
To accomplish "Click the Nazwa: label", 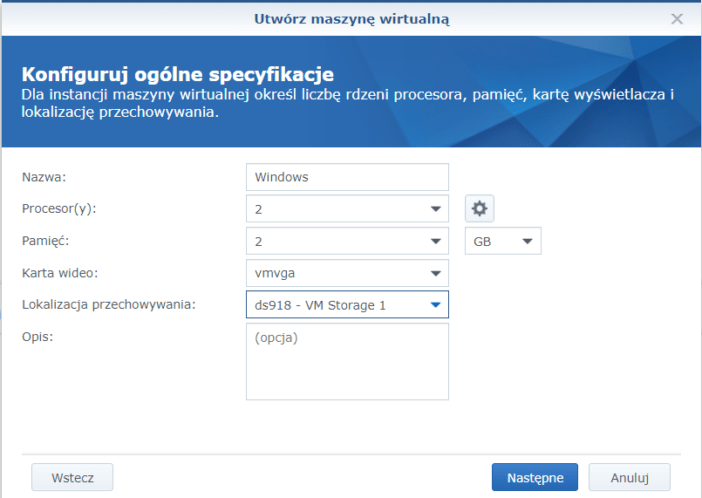I will pyautogui.click(x=44, y=177).
